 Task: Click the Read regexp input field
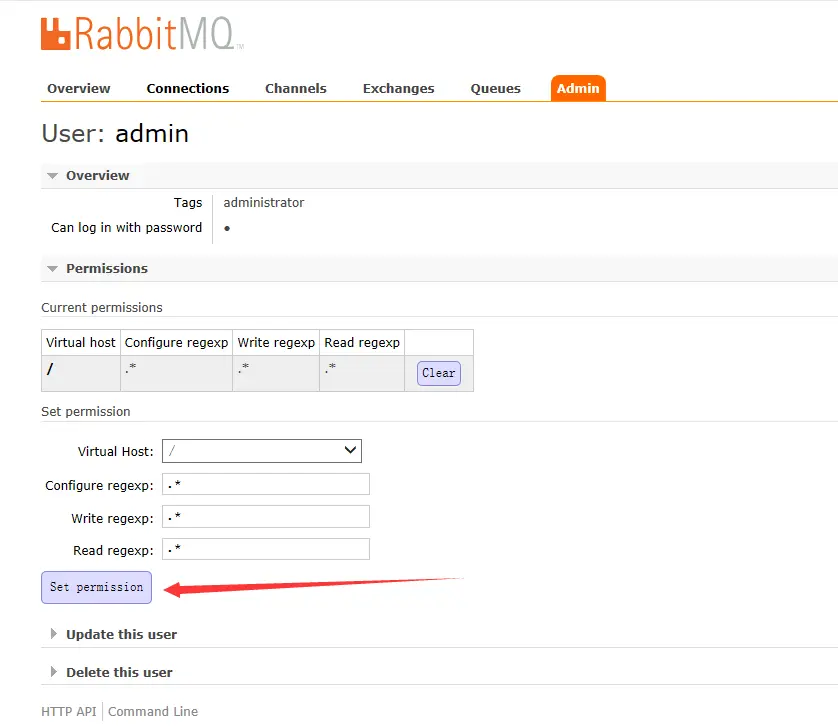coord(265,549)
